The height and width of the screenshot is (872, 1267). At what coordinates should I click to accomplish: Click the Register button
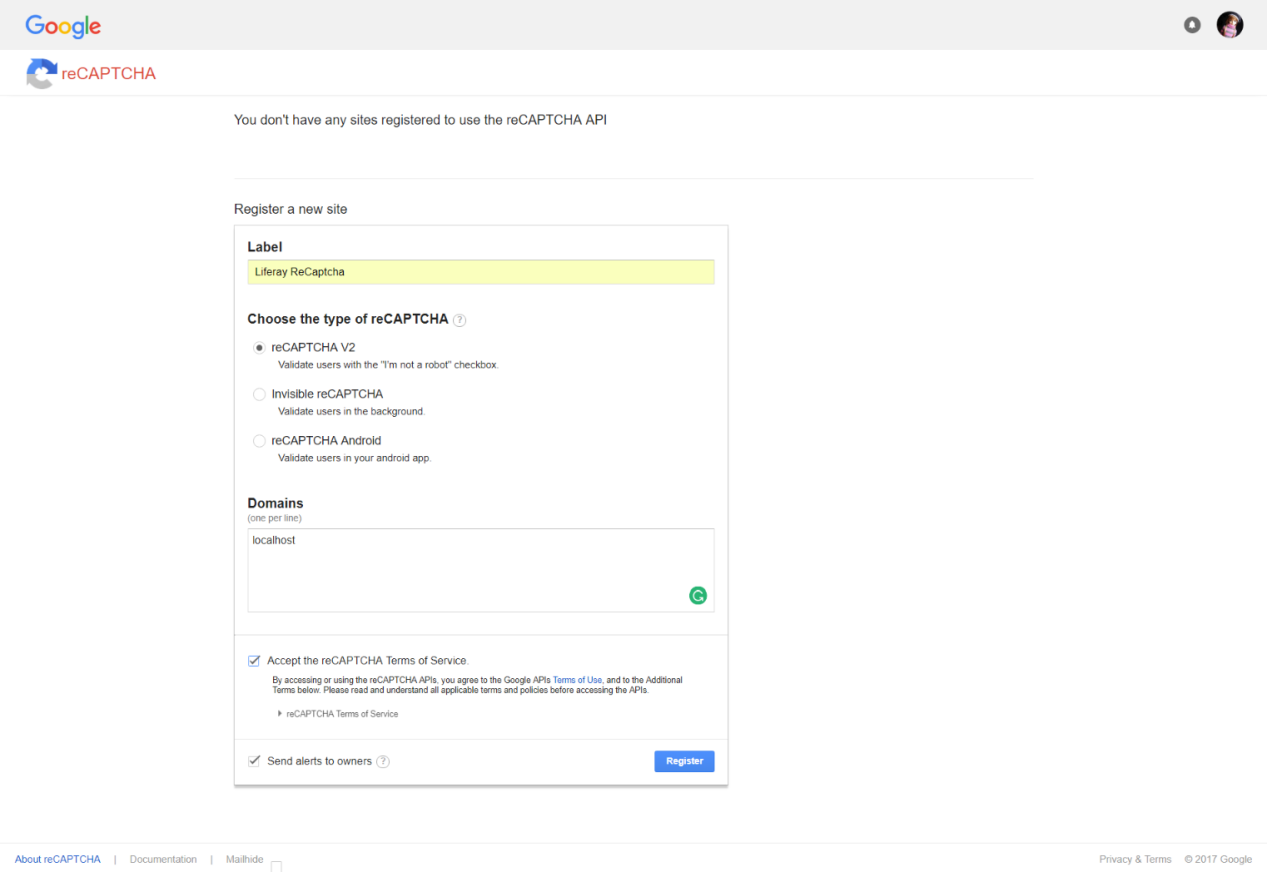click(684, 761)
